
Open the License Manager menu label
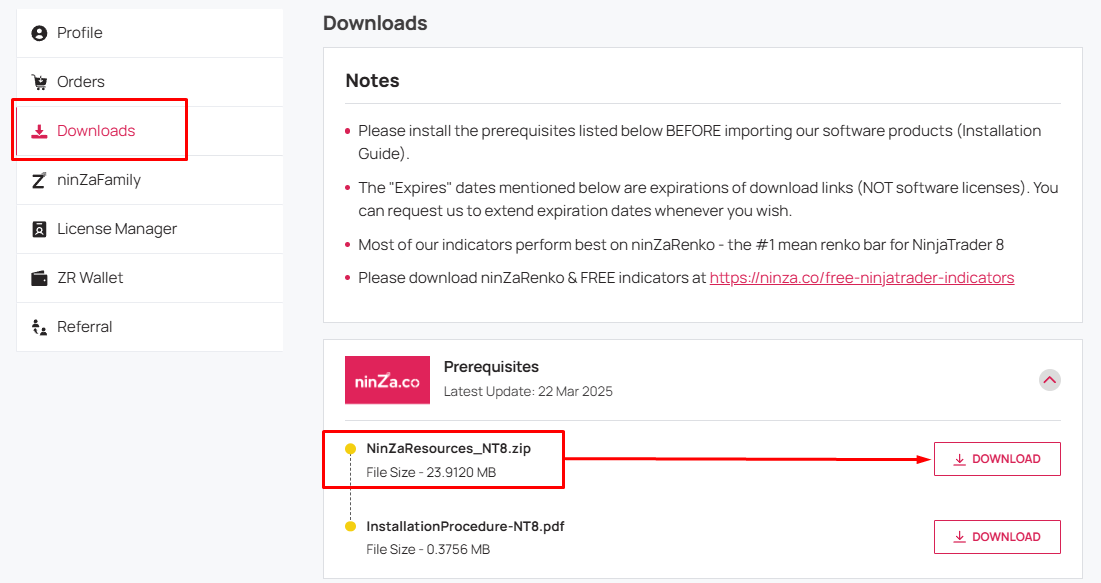point(117,229)
